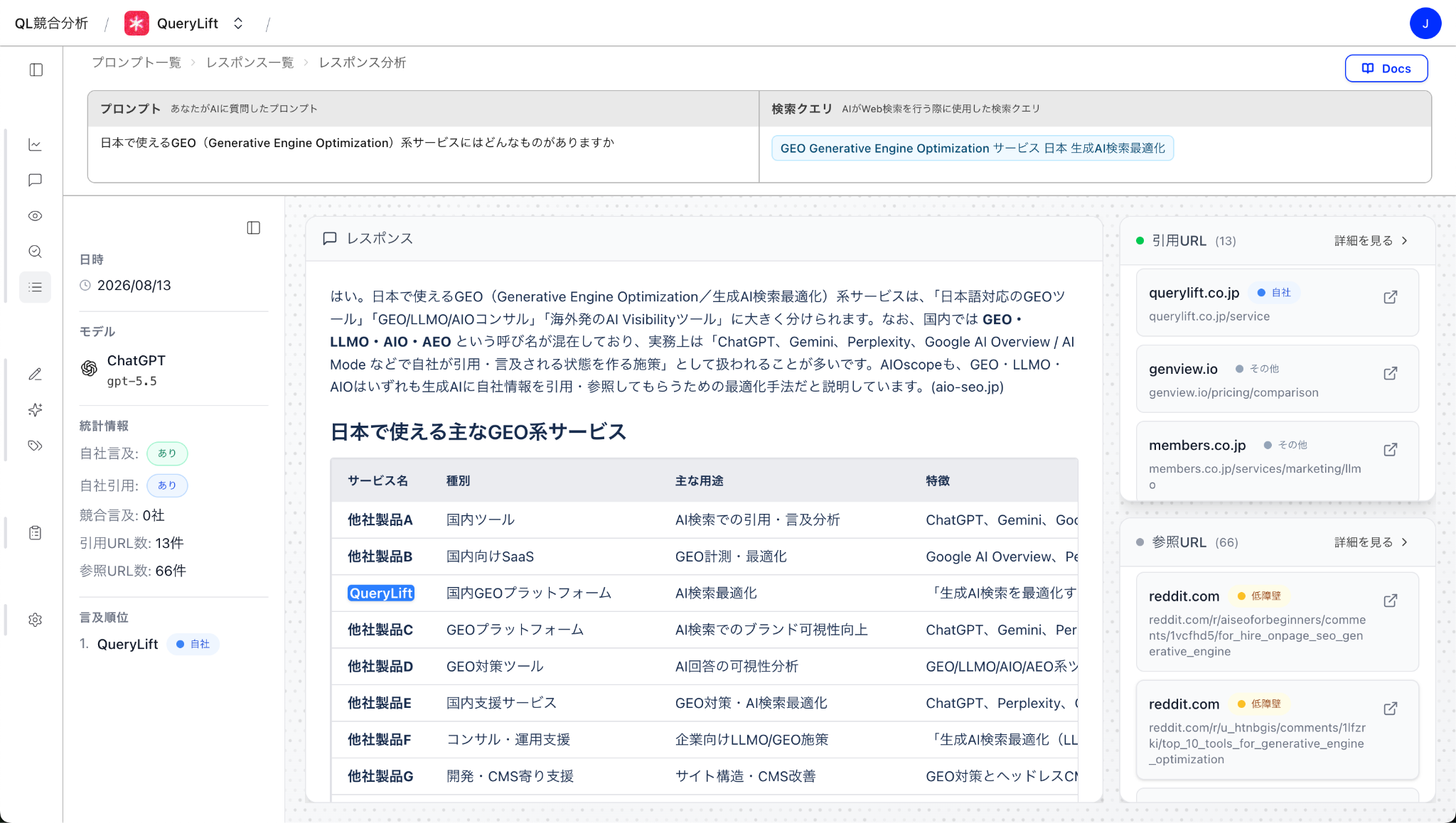The image size is (1456, 823).
Task: Open the settings gear icon
Action: tap(35, 620)
